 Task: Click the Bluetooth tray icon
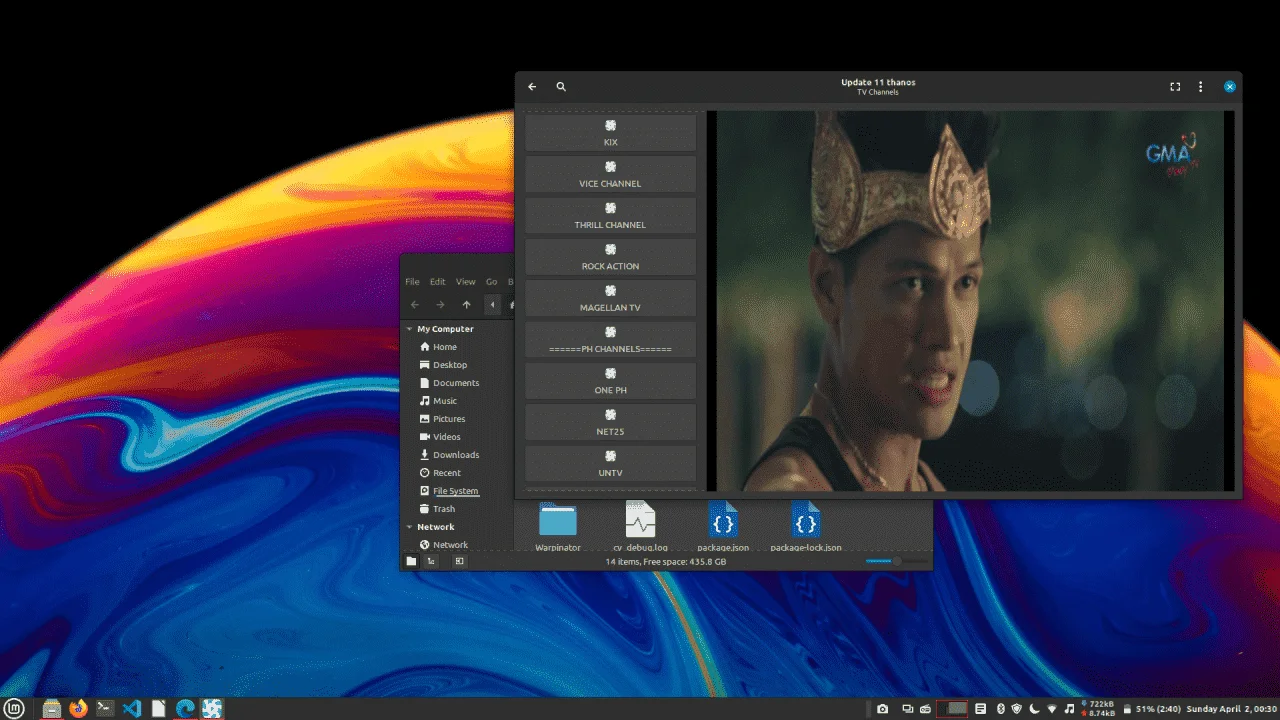pos(999,709)
